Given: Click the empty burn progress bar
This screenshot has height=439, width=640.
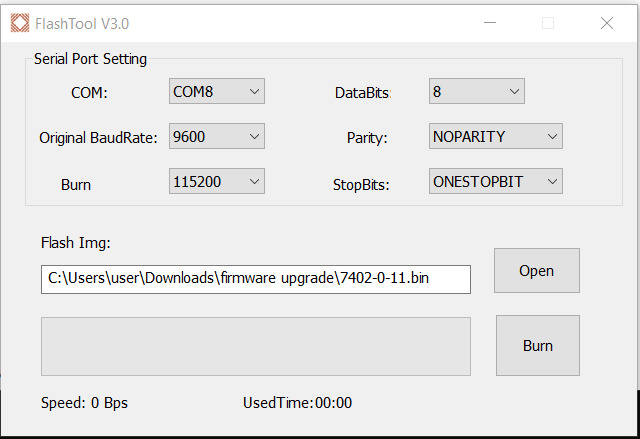Looking at the screenshot, I should click(x=255, y=347).
